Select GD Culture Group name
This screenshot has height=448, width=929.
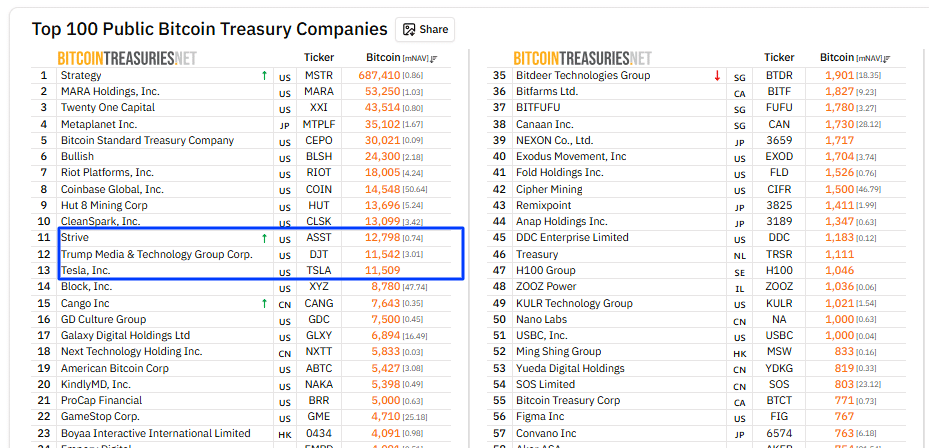104,319
